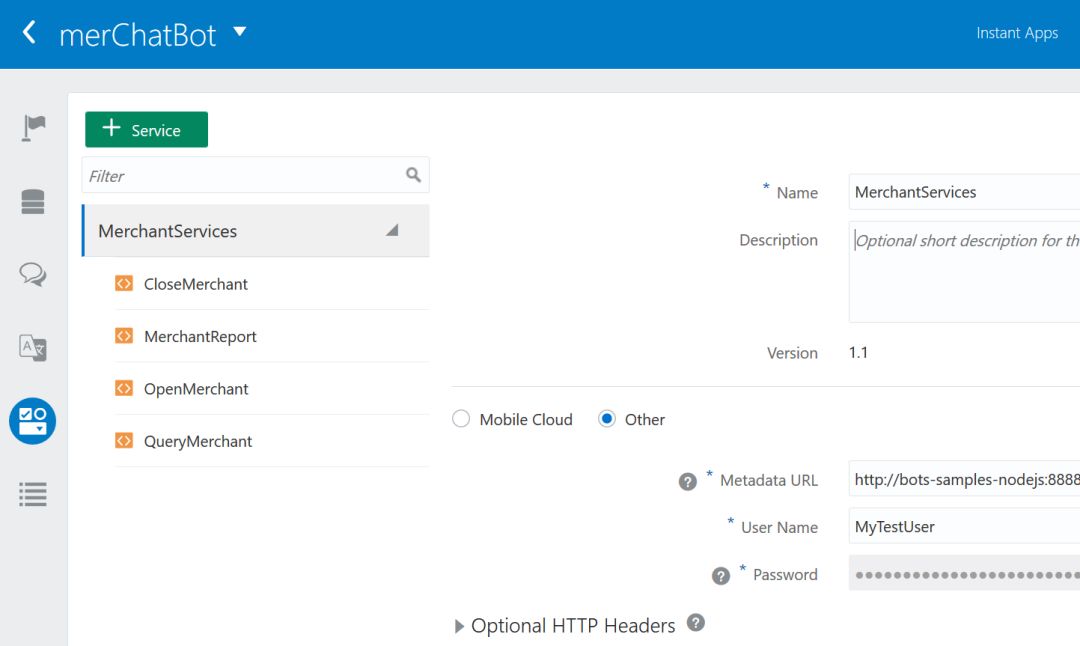Show help for Password field
Screen dimensions: 1080x646
[721, 576]
